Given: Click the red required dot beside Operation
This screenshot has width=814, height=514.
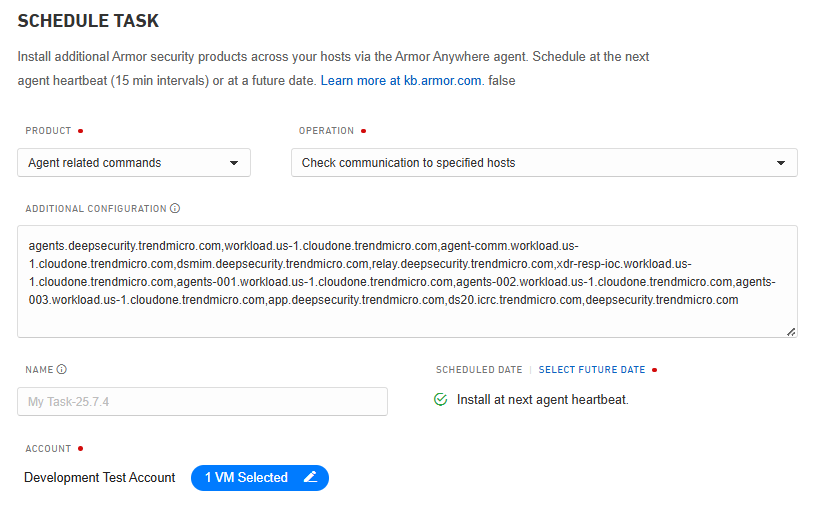Looking at the screenshot, I should click(363, 131).
